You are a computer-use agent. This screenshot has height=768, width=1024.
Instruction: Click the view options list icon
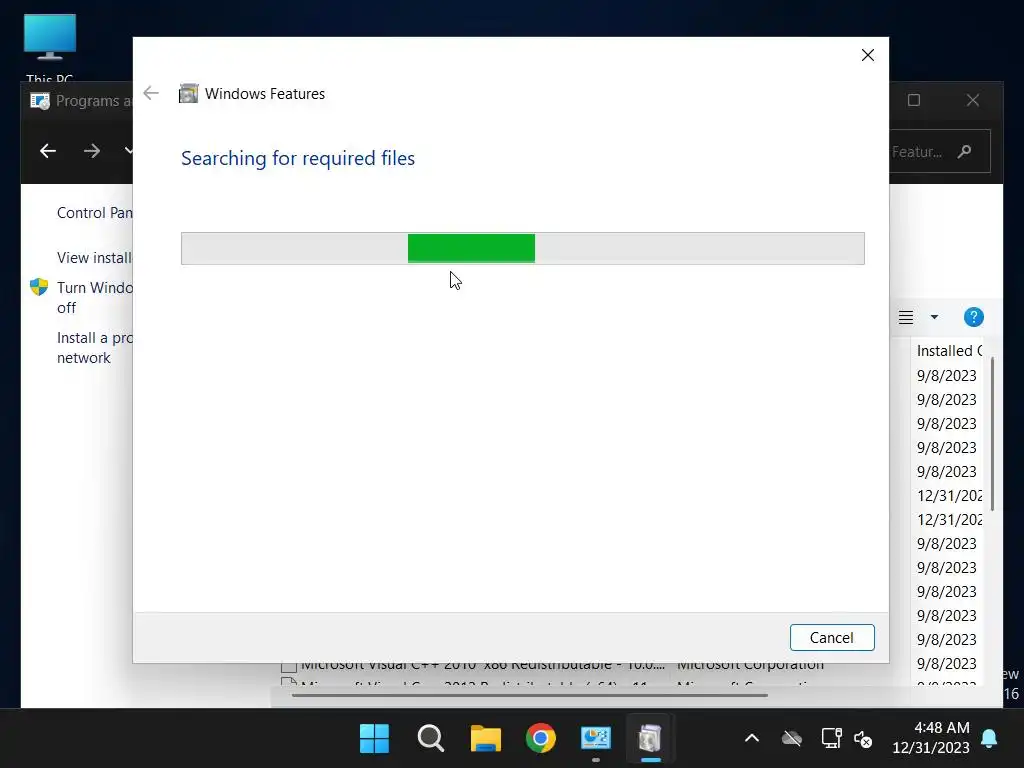(906, 317)
